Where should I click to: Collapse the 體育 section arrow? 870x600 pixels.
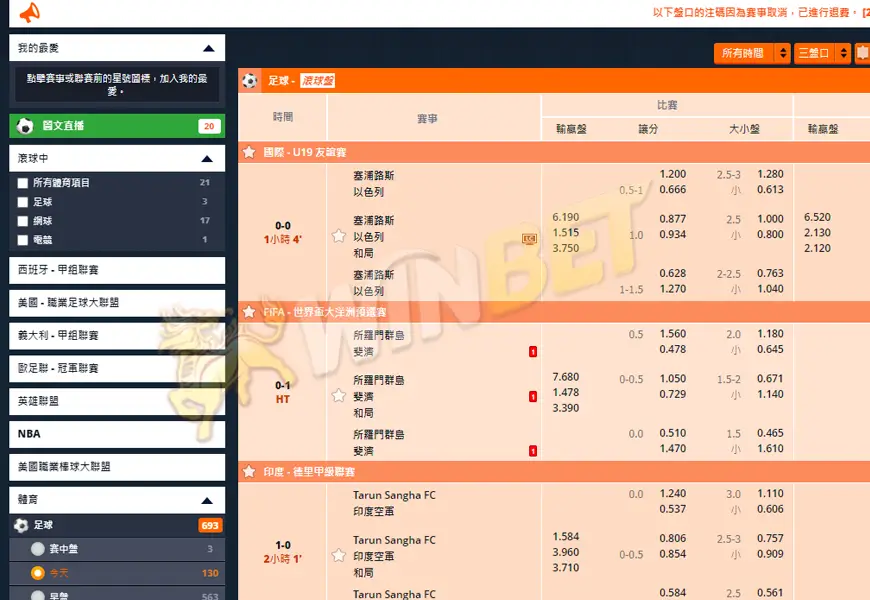click(208, 499)
